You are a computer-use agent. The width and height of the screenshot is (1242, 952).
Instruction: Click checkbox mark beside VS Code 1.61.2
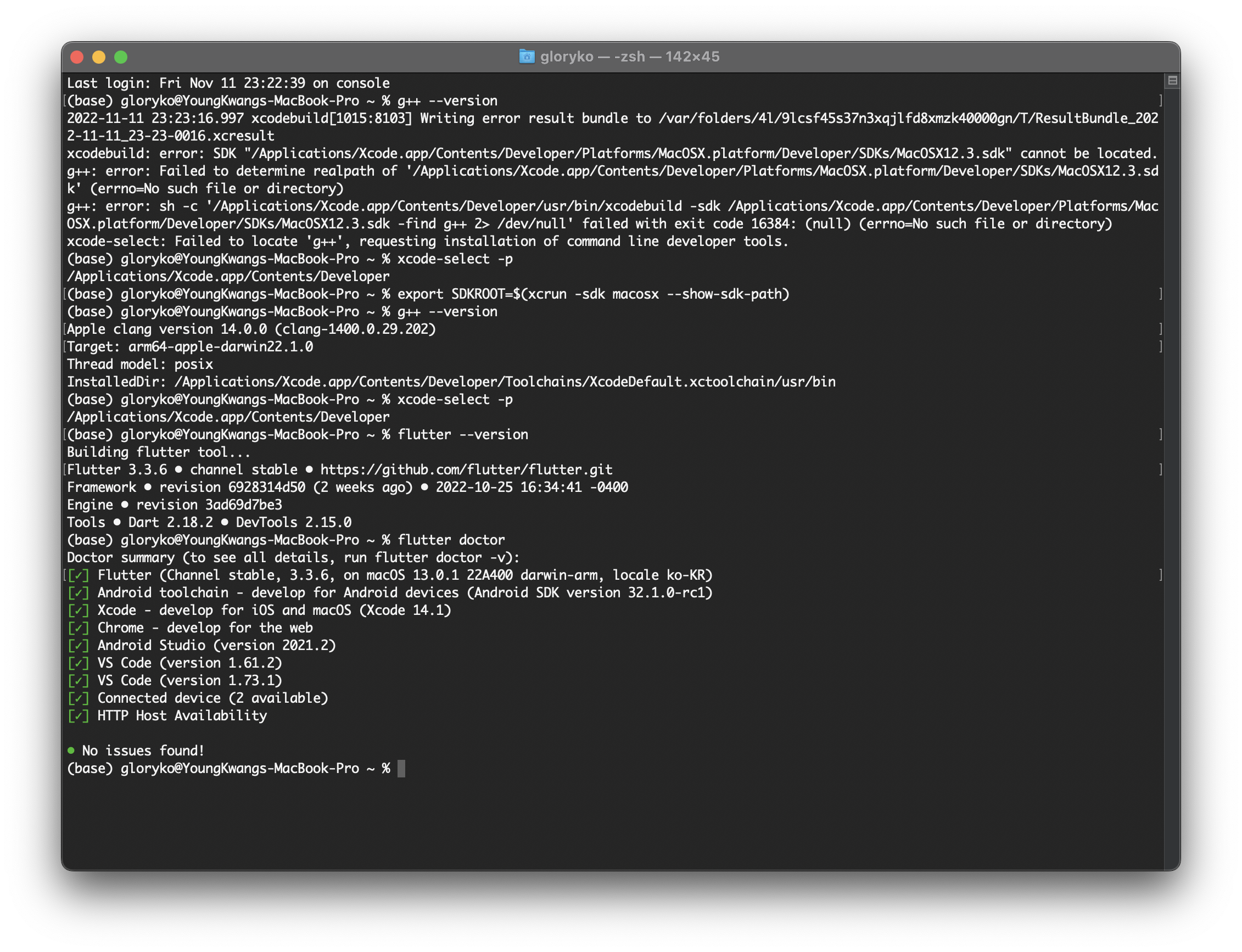(x=78, y=663)
